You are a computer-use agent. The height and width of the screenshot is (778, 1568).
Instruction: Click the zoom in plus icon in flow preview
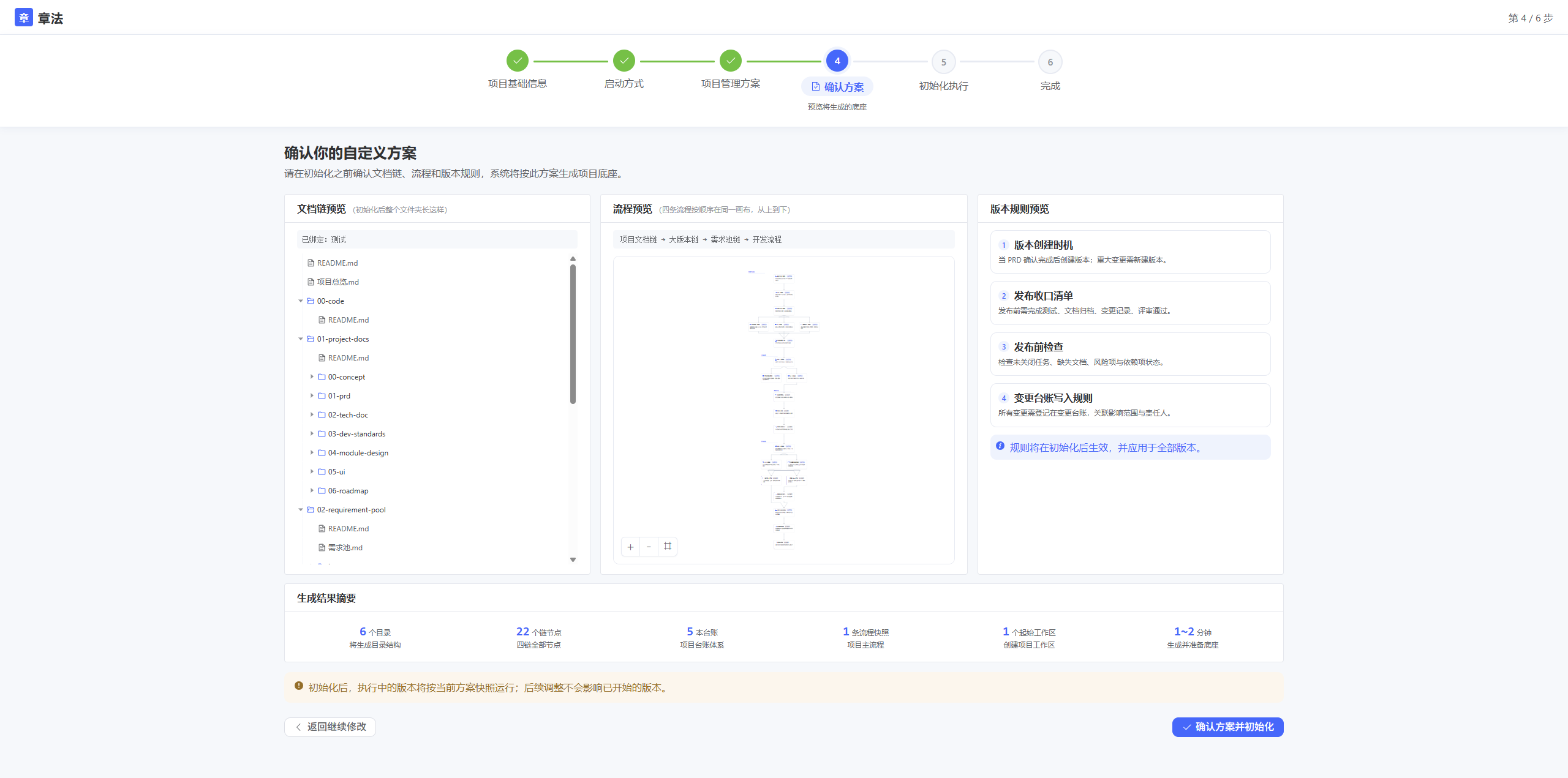pyautogui.click(x=630, y=547)
